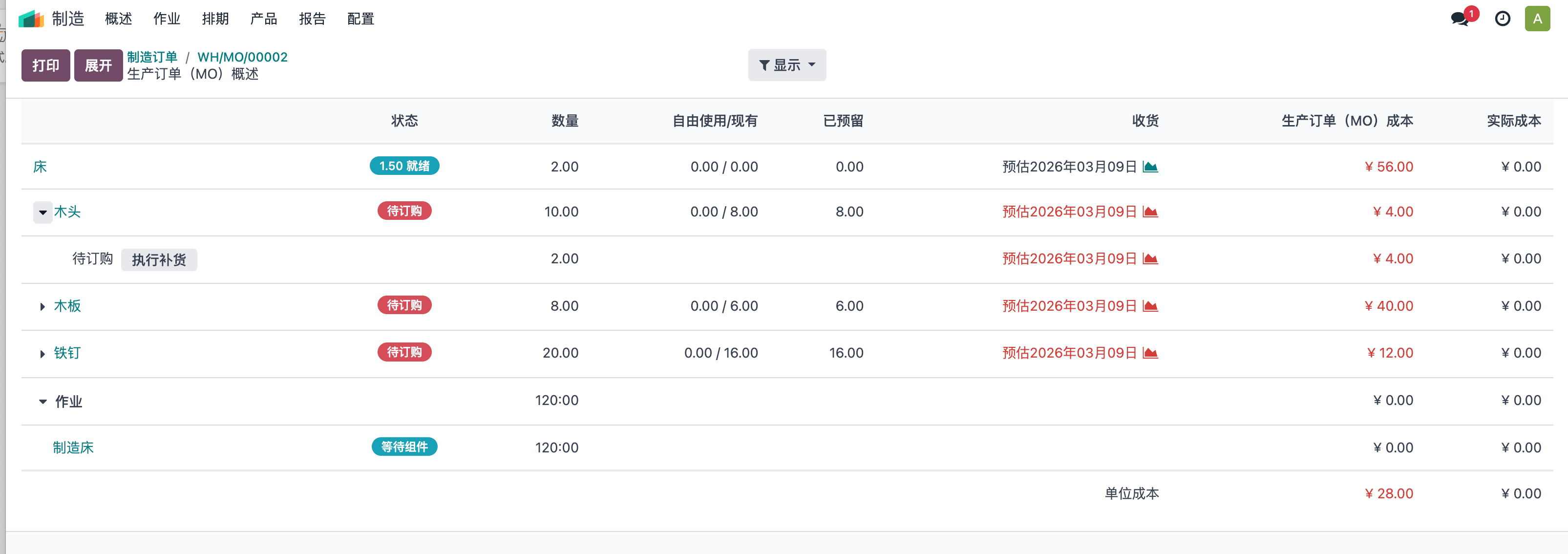
Task: Open the 显示 filter dropdown
Action: (x=787, y=64)
